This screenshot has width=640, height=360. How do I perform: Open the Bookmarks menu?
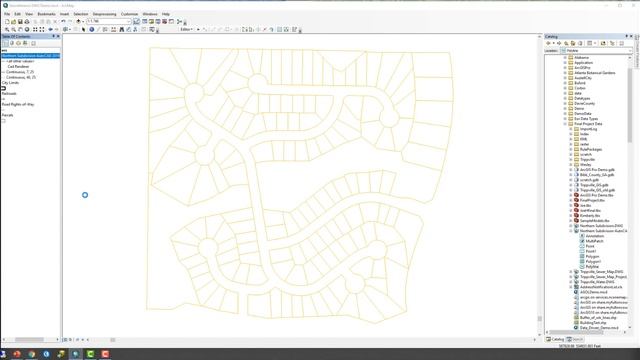46,14
